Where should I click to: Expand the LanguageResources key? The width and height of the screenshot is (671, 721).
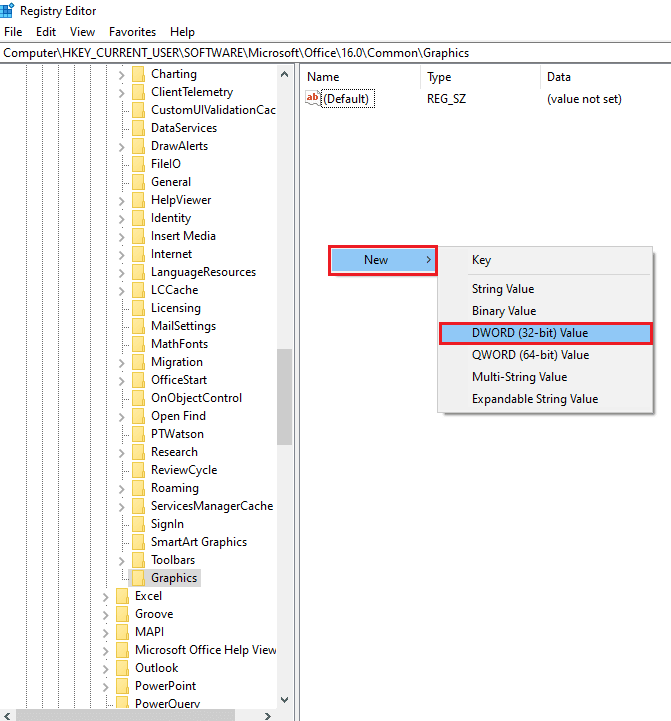tap(121, 273)
